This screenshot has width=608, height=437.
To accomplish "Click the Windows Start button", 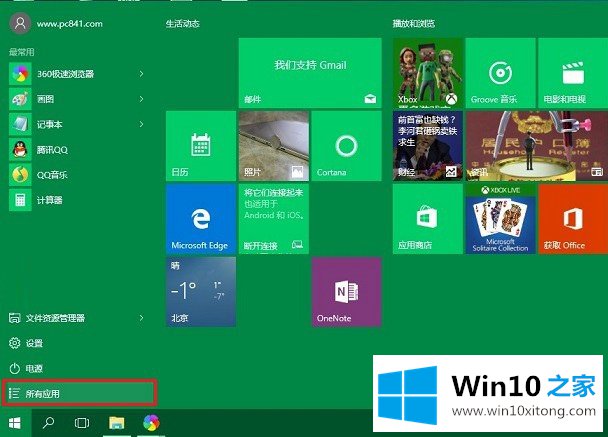I will [x=15, y=423].
